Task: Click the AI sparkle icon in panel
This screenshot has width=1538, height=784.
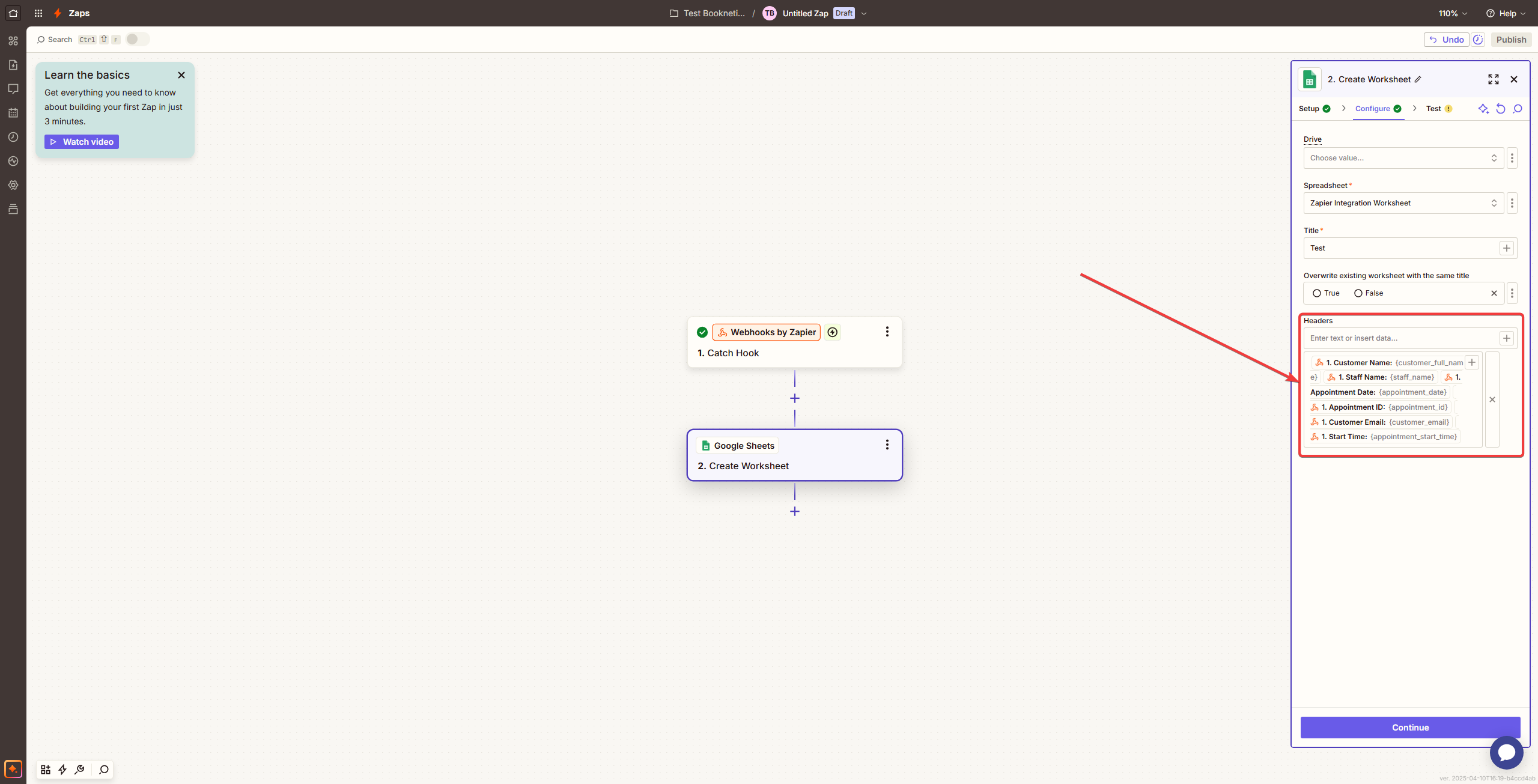Action: (1483, 109)
